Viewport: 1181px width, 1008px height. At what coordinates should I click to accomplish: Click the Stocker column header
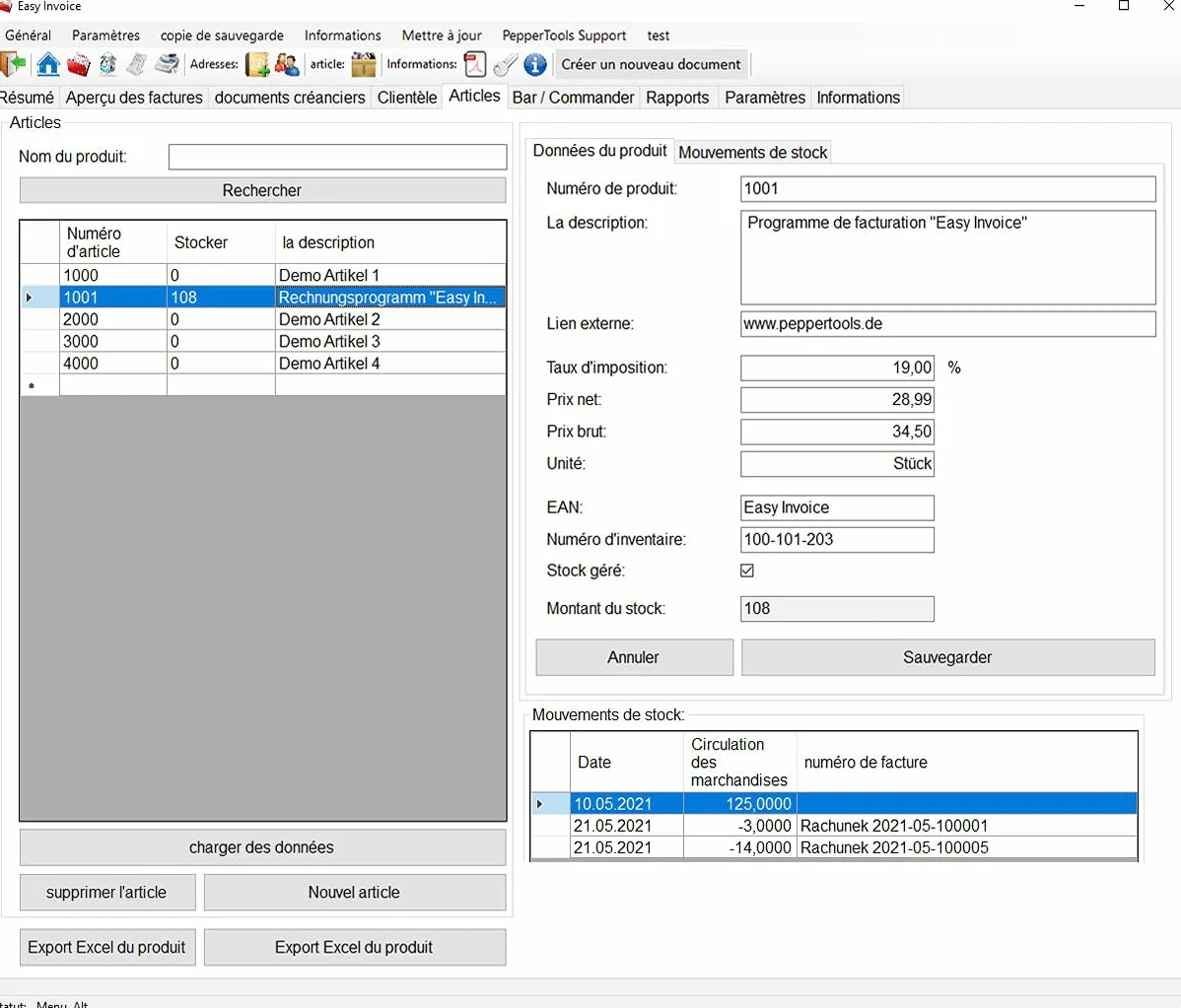pos(222,242)
